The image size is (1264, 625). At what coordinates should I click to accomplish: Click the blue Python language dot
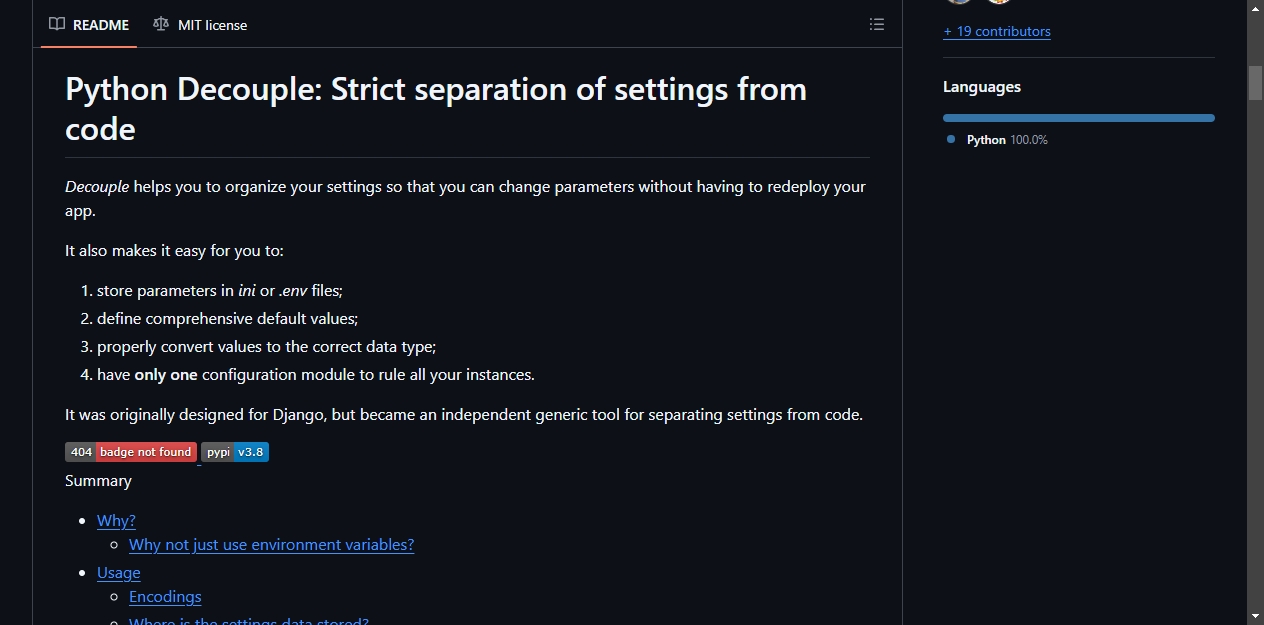click(951, 140)
